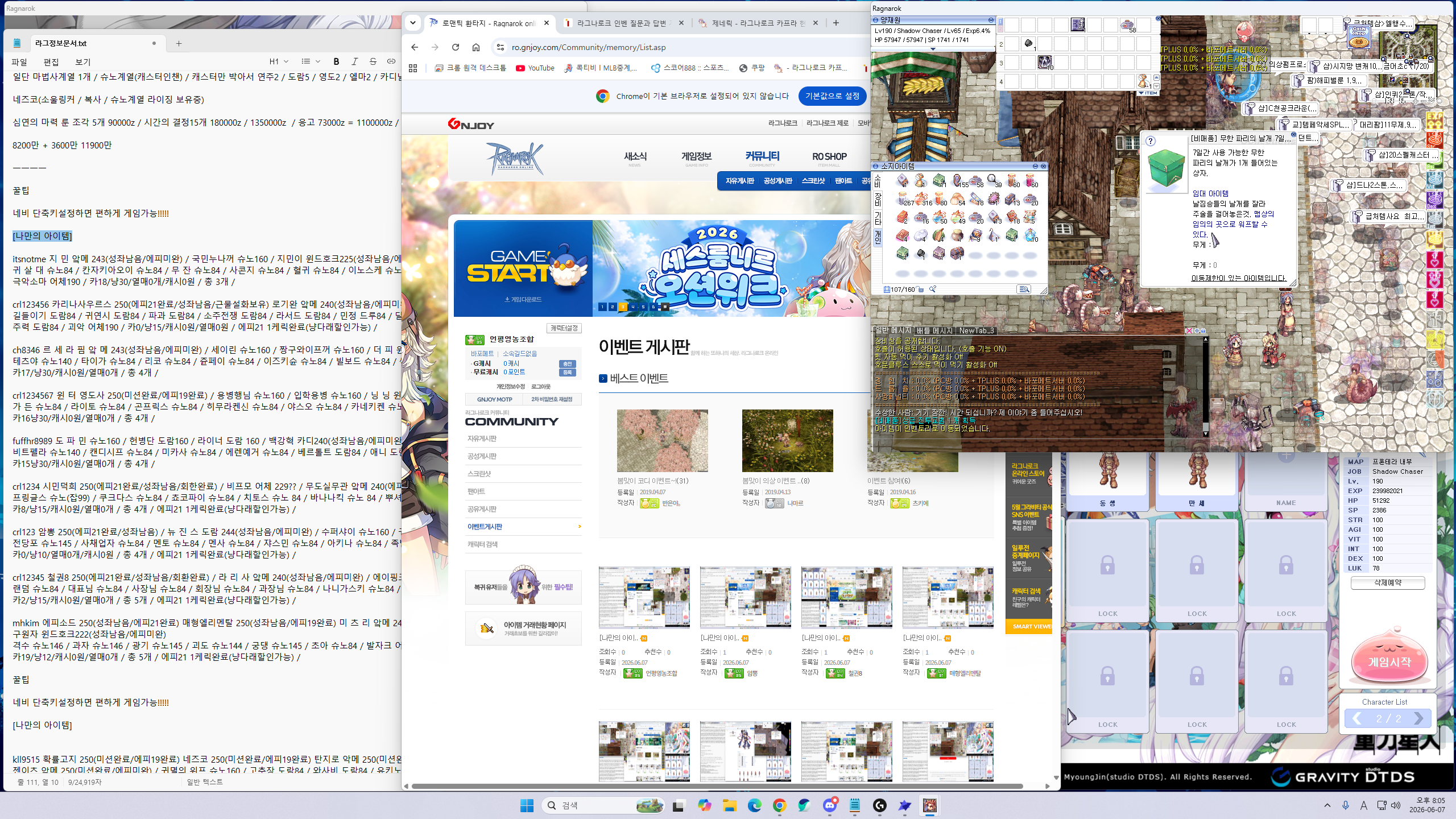Toggle the ITEM hotbar expander

(1148, 93)
